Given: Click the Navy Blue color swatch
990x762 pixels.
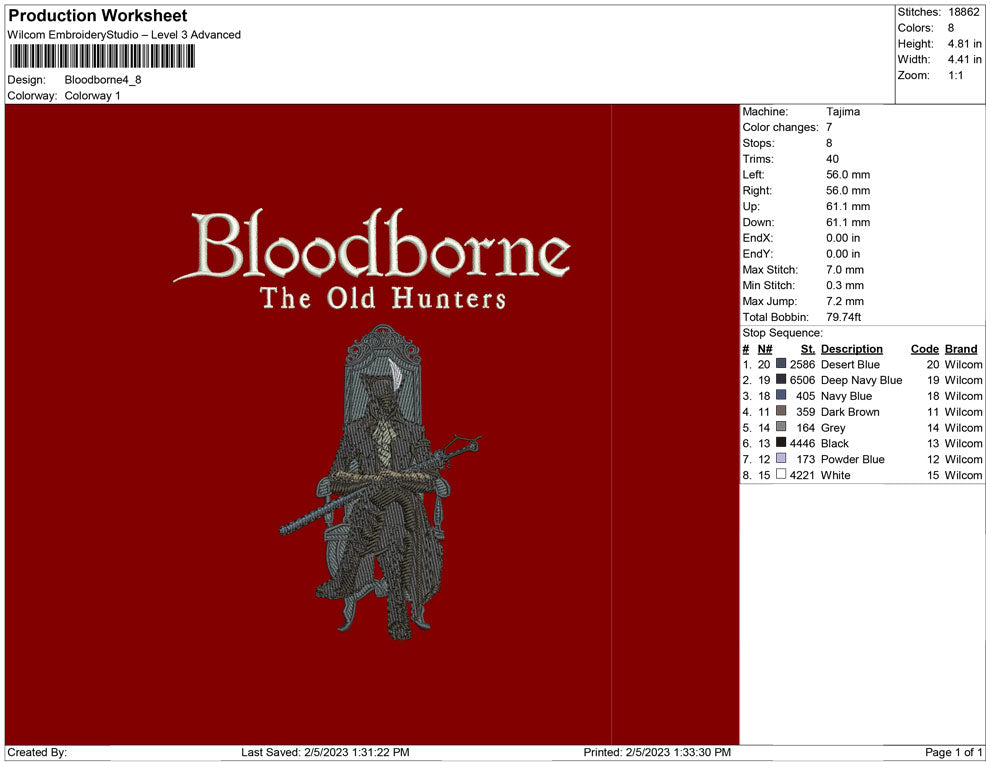Looking at the screenshot, I should tap(781, 395).
